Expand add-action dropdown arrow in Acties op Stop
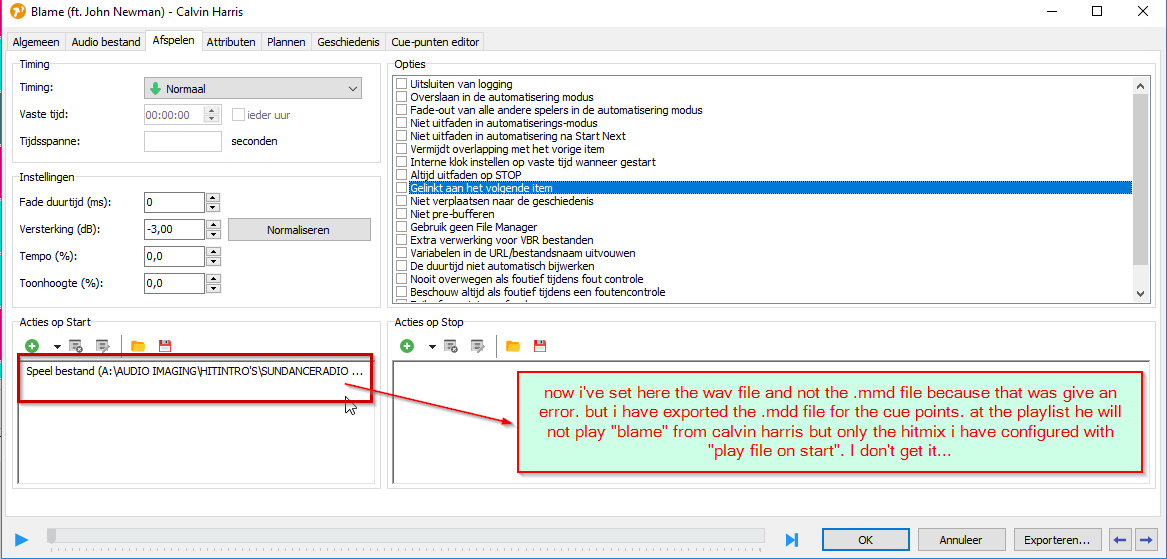This screenshot has height=559, width=1167. [432, 347]
